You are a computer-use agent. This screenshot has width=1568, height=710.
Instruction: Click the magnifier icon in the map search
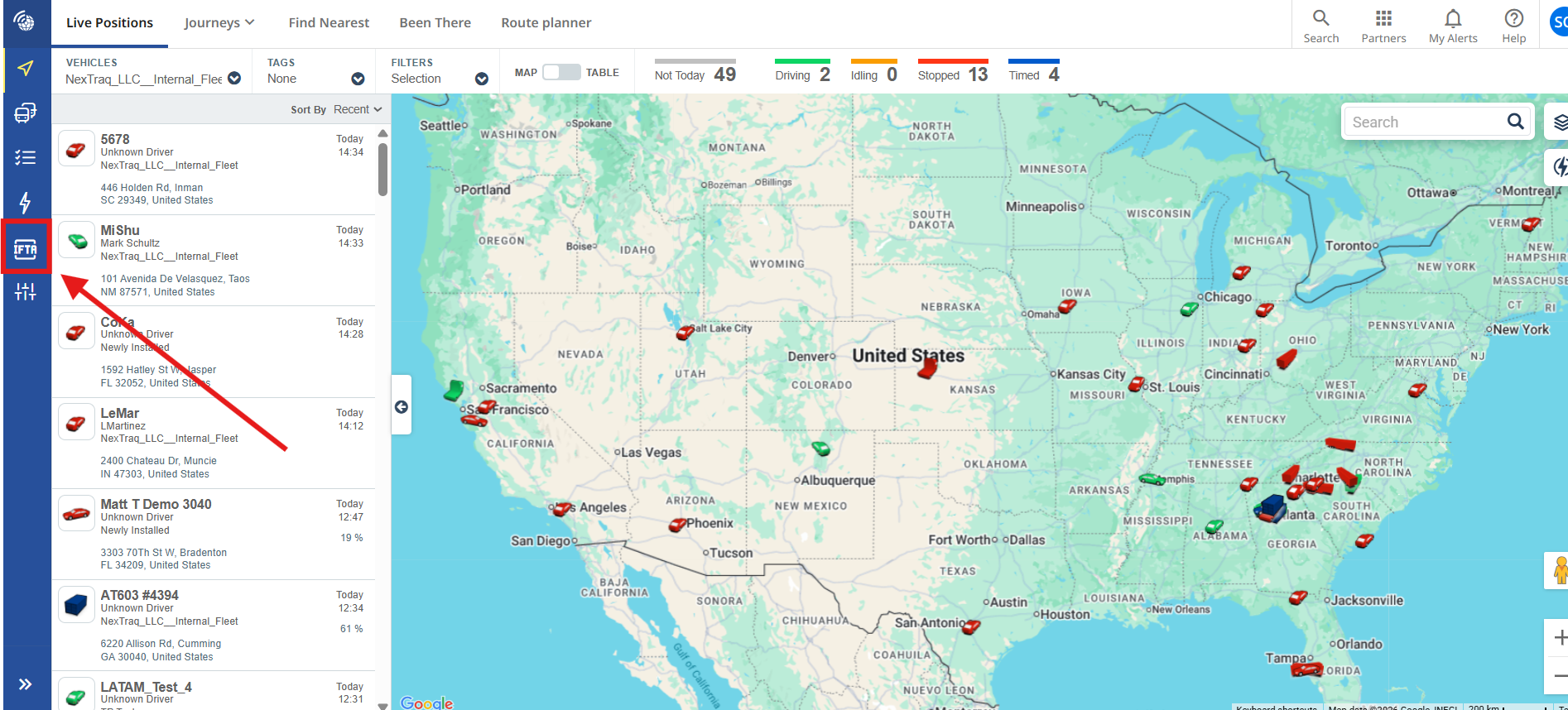(1515, 122)
